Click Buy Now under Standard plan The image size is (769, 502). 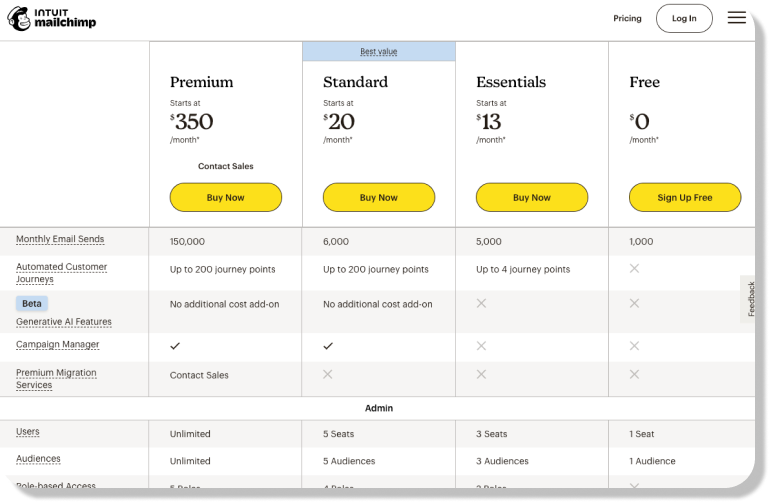(378, 197)
